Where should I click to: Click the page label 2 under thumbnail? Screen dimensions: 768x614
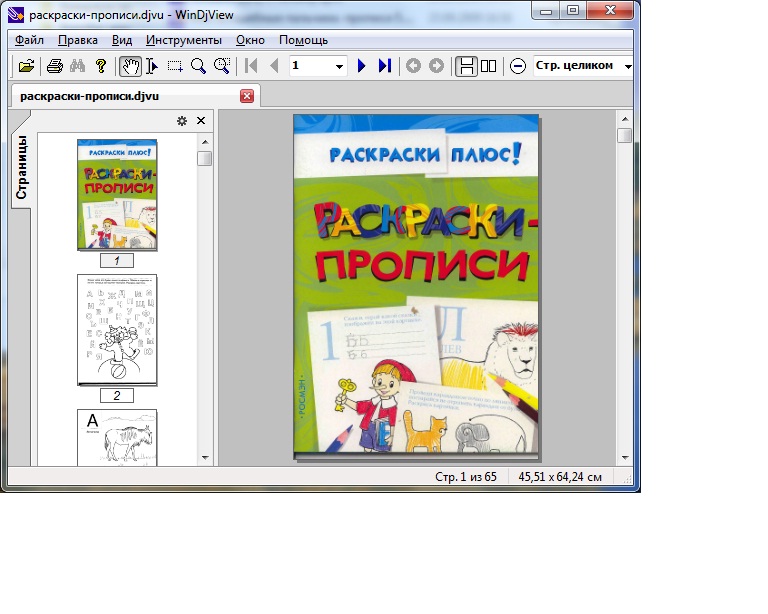tap(117, 396)
